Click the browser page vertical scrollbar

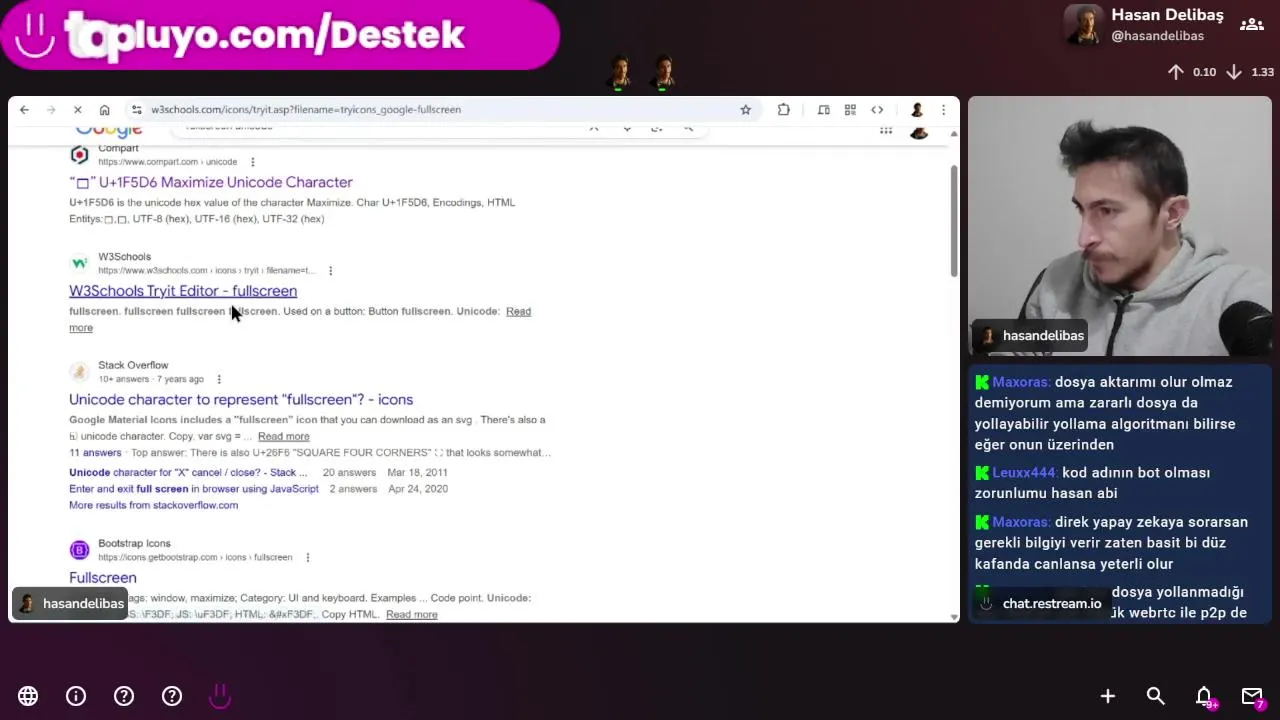click(x=954, y=220)
